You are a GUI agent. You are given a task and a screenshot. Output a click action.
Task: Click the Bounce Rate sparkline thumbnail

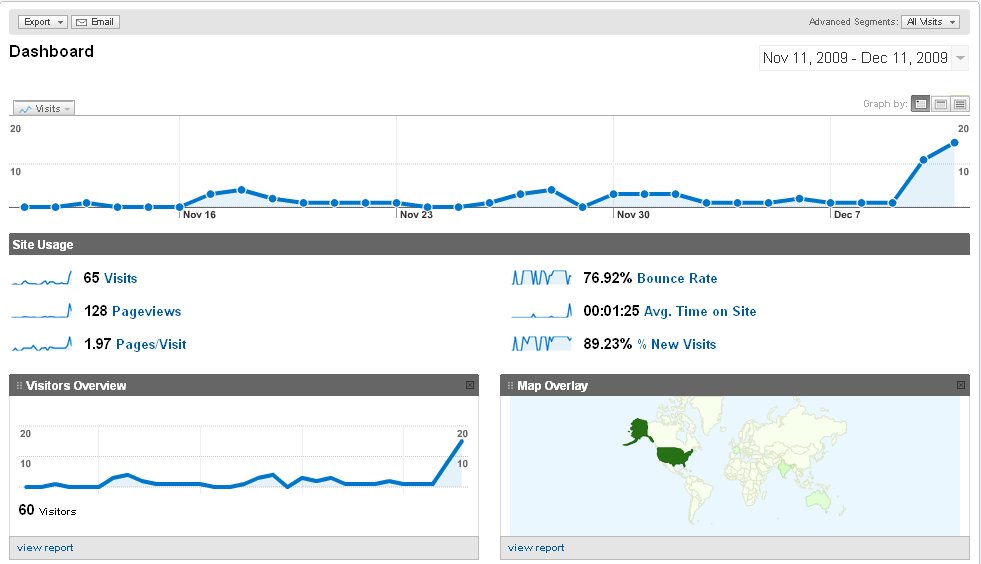[542, 278]
